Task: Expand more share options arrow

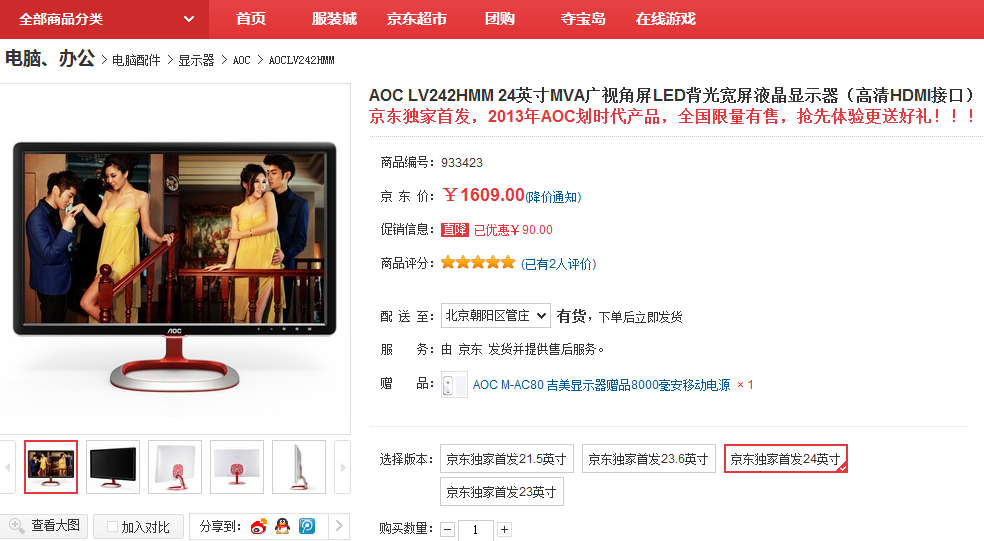Action: click(339, 526)
